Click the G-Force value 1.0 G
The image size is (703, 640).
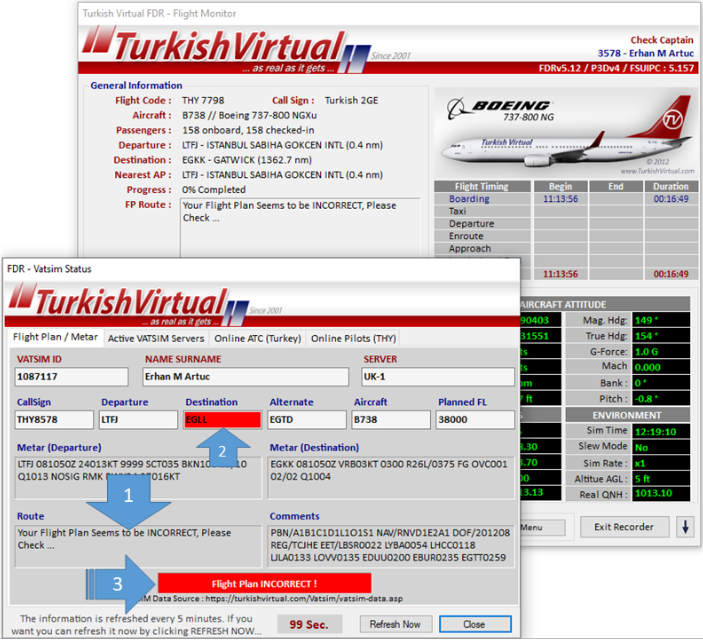click(661, 352)
